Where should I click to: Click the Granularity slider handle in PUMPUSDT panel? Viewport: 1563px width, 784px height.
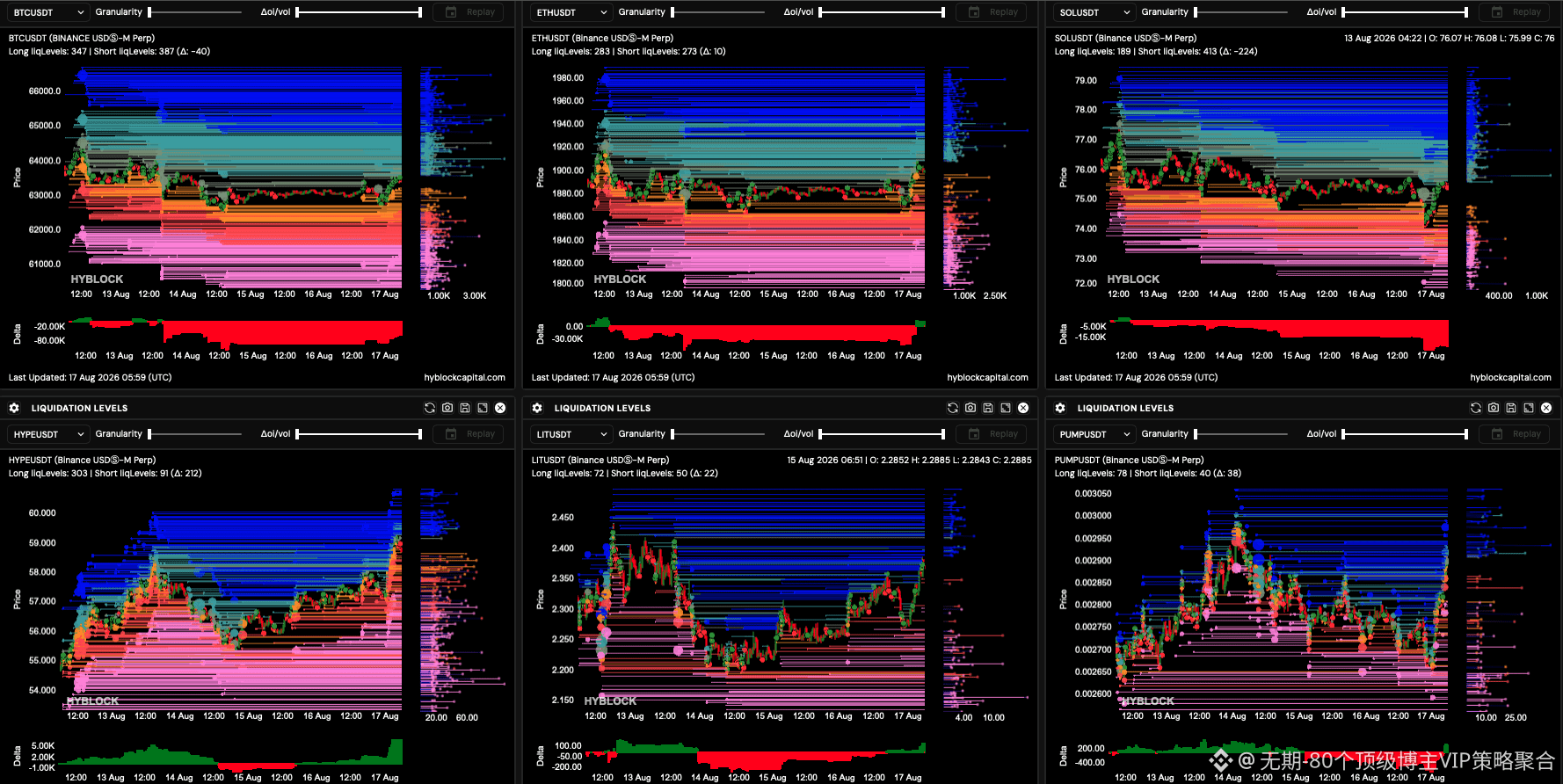1196,434
